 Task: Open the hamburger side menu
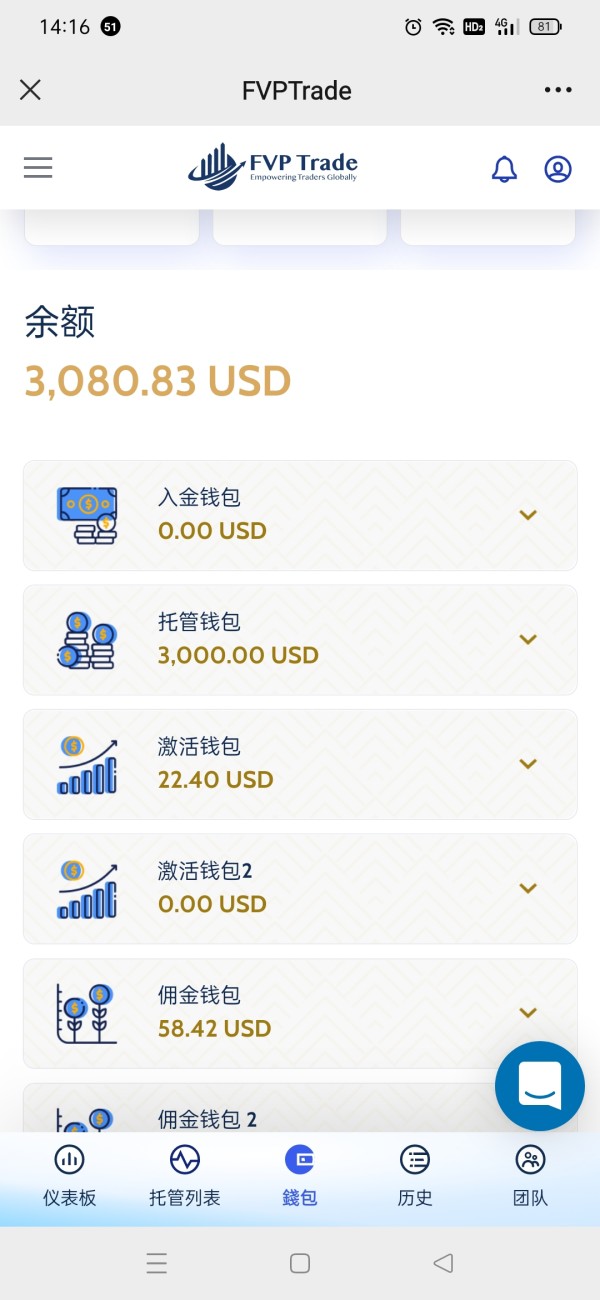tap(38, 168)
